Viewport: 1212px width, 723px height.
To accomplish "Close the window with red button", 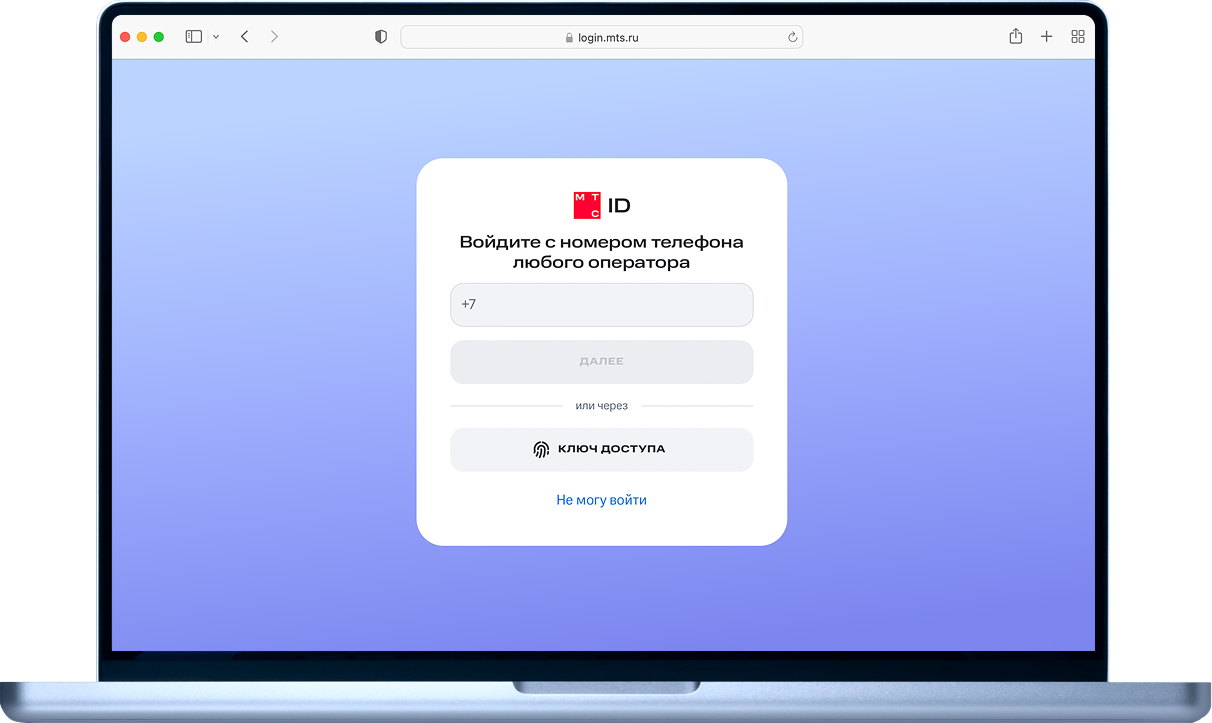I will [x=125, y=37].
